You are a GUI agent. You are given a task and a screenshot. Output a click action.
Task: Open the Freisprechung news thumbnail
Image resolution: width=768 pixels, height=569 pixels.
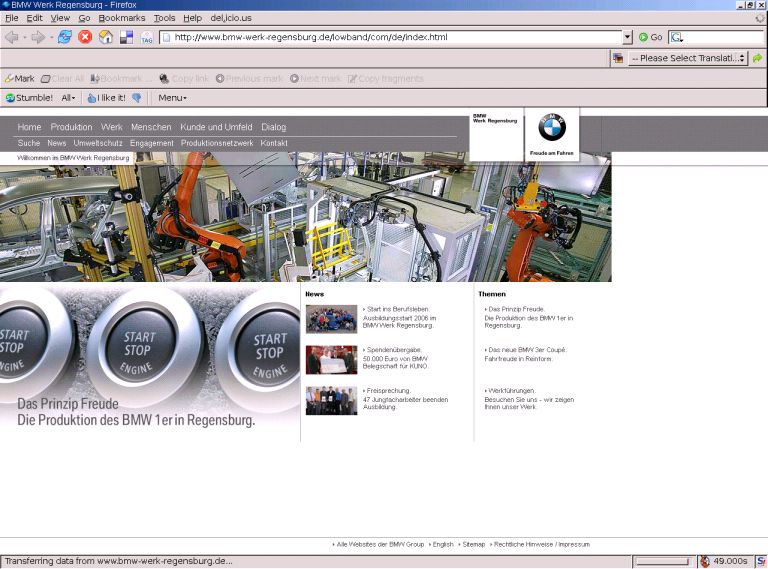[x=332, y=401]
